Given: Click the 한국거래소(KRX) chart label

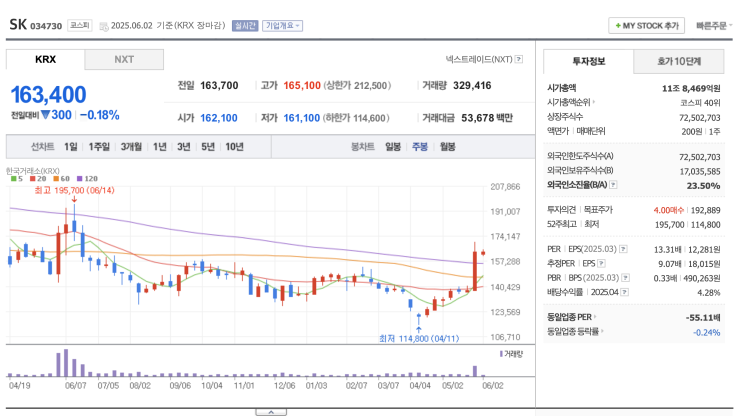Looking at the screenshot, I should point(33,171).
